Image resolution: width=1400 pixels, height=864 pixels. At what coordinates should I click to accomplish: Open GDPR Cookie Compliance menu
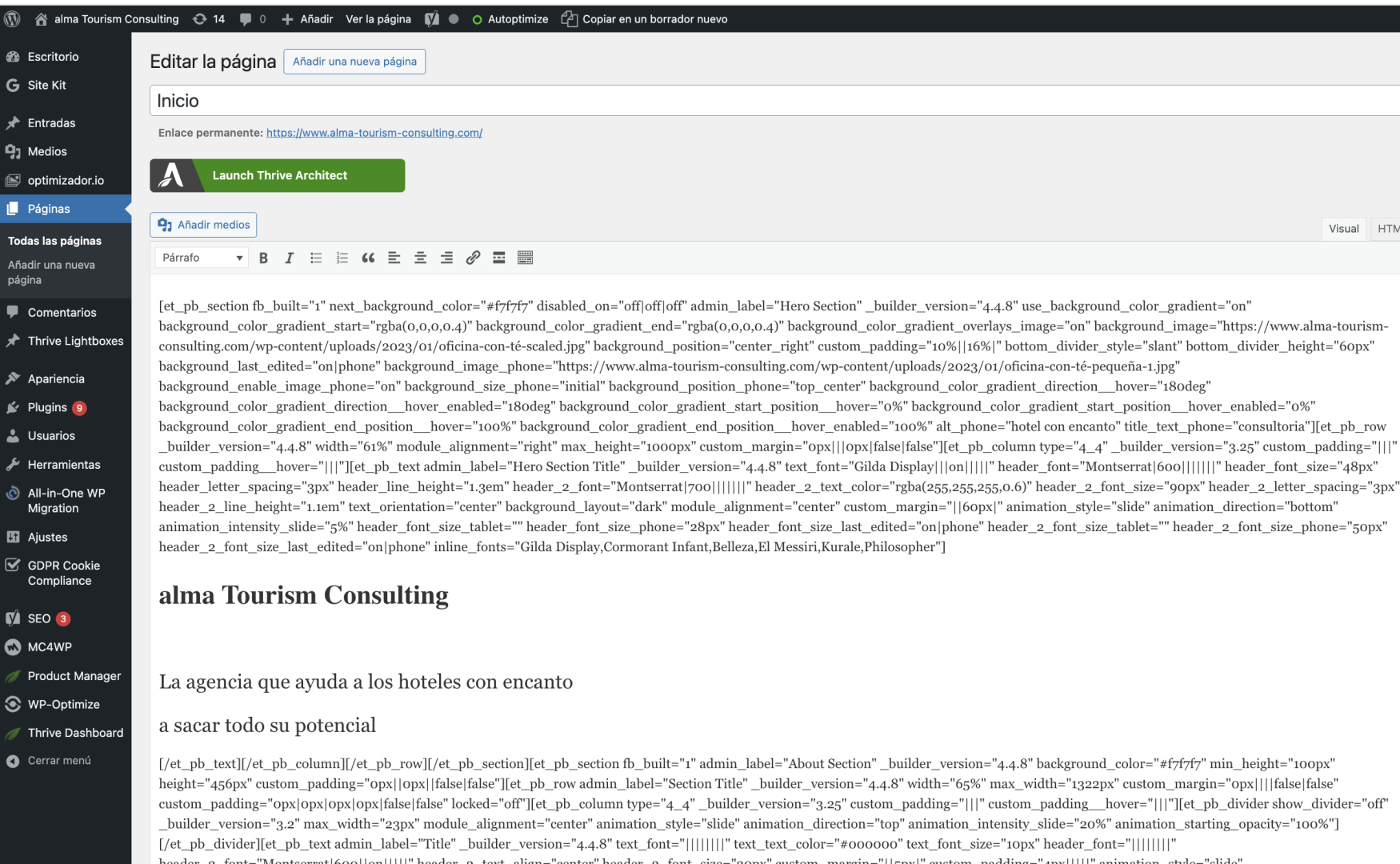[x=66, y=574]
